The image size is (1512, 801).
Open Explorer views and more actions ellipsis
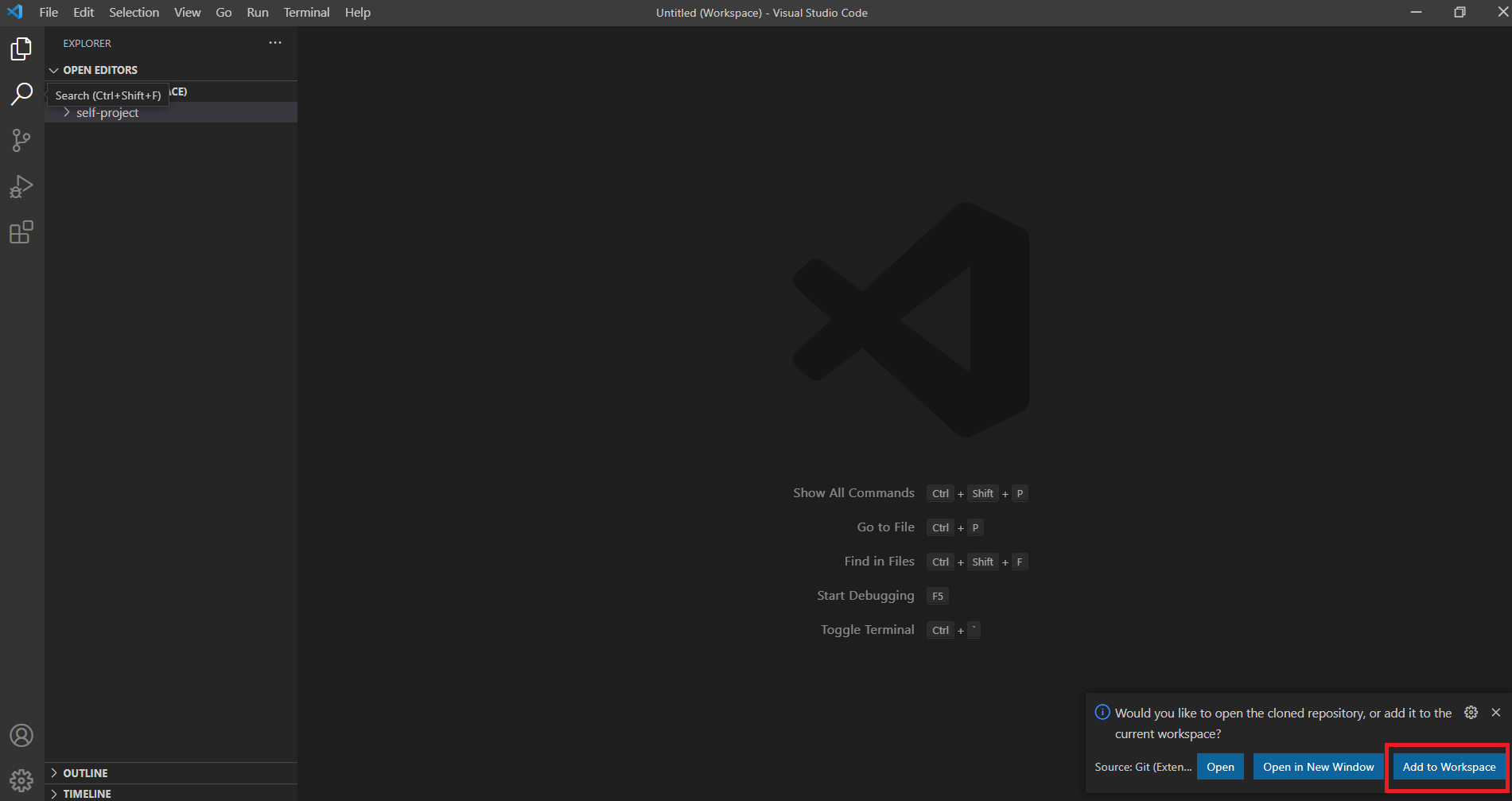275,43
